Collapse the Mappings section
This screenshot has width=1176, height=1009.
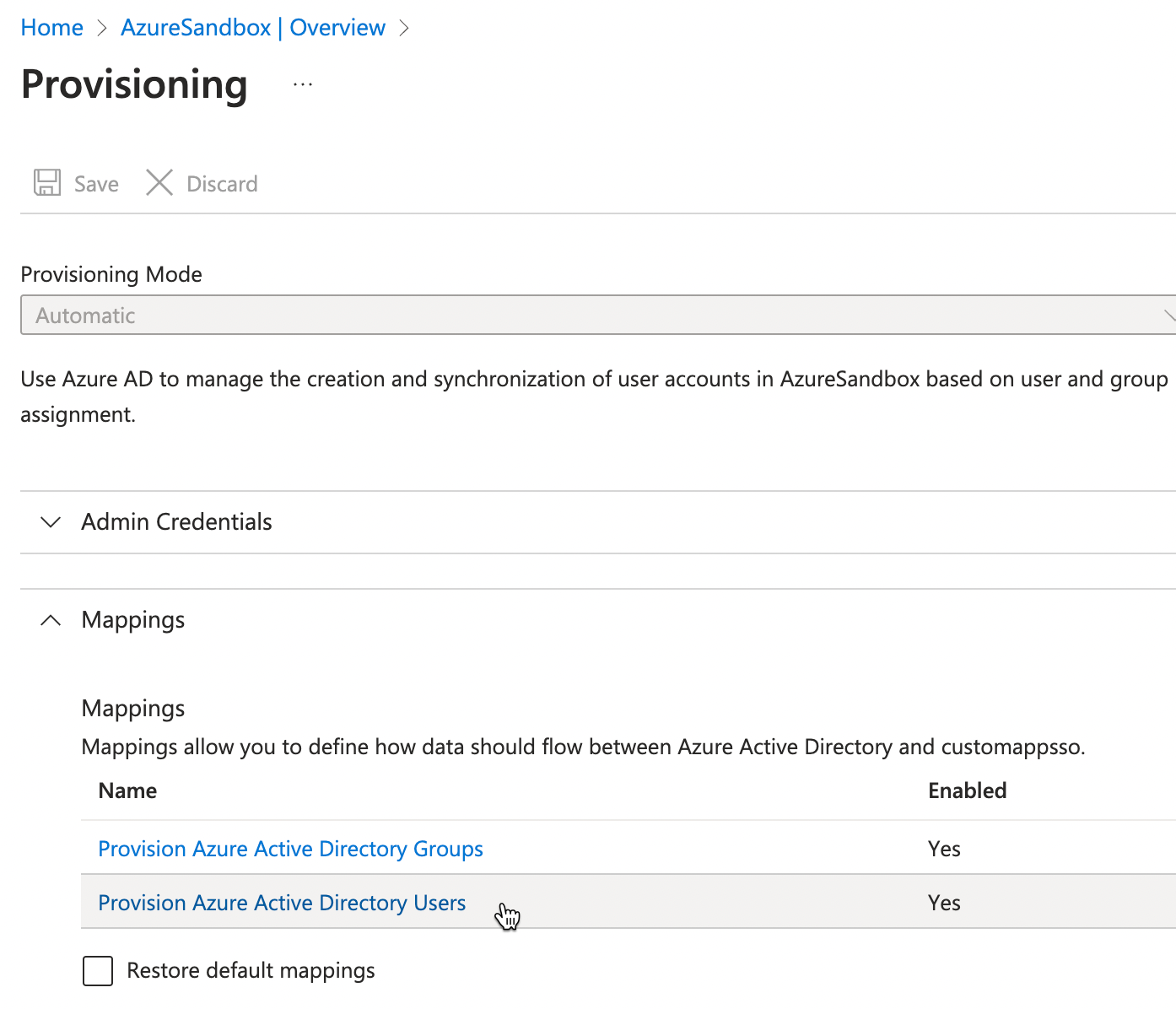tap(132, 620)
